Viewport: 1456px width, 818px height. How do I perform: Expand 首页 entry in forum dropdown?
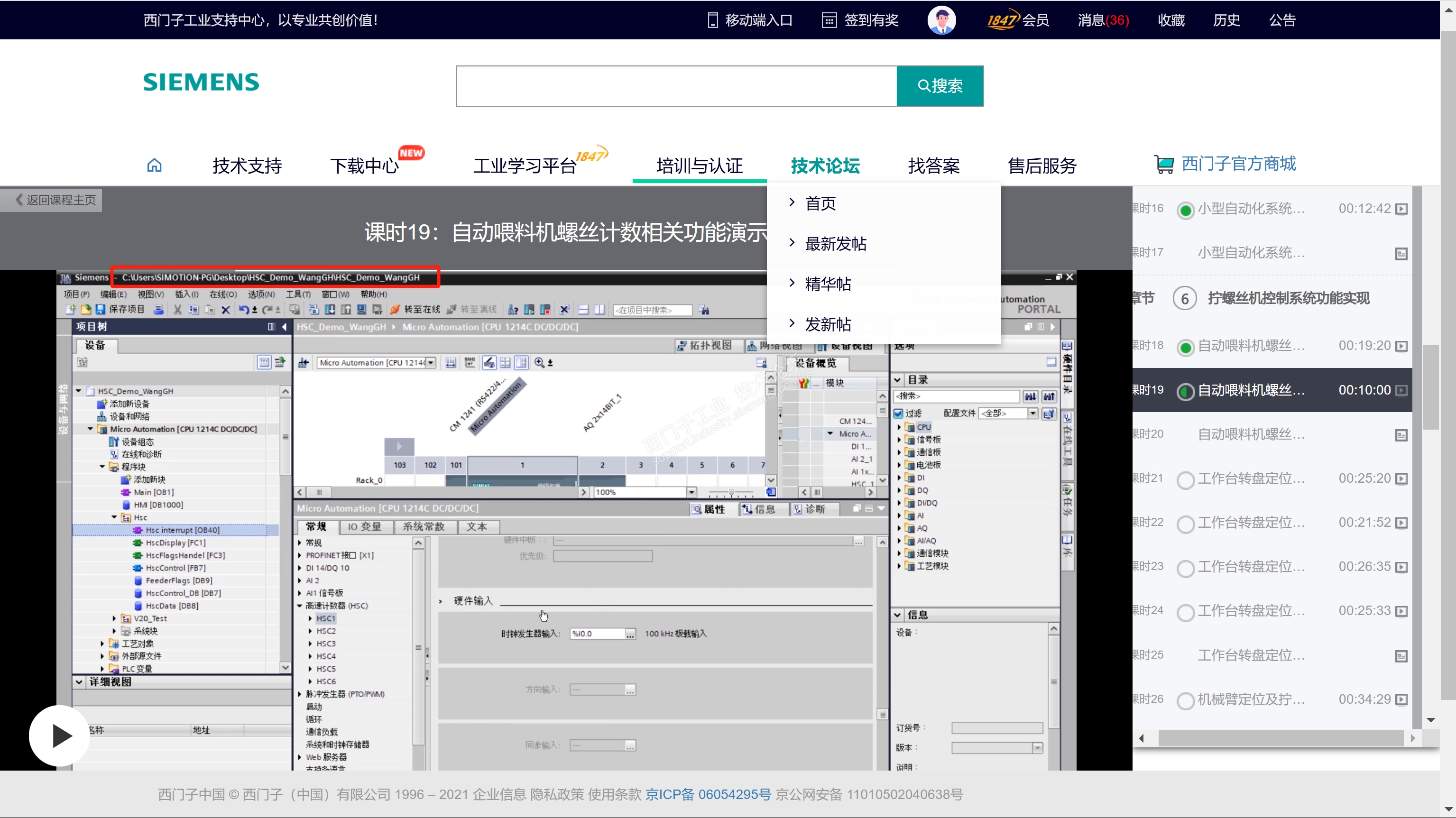[x=820, y=203]
